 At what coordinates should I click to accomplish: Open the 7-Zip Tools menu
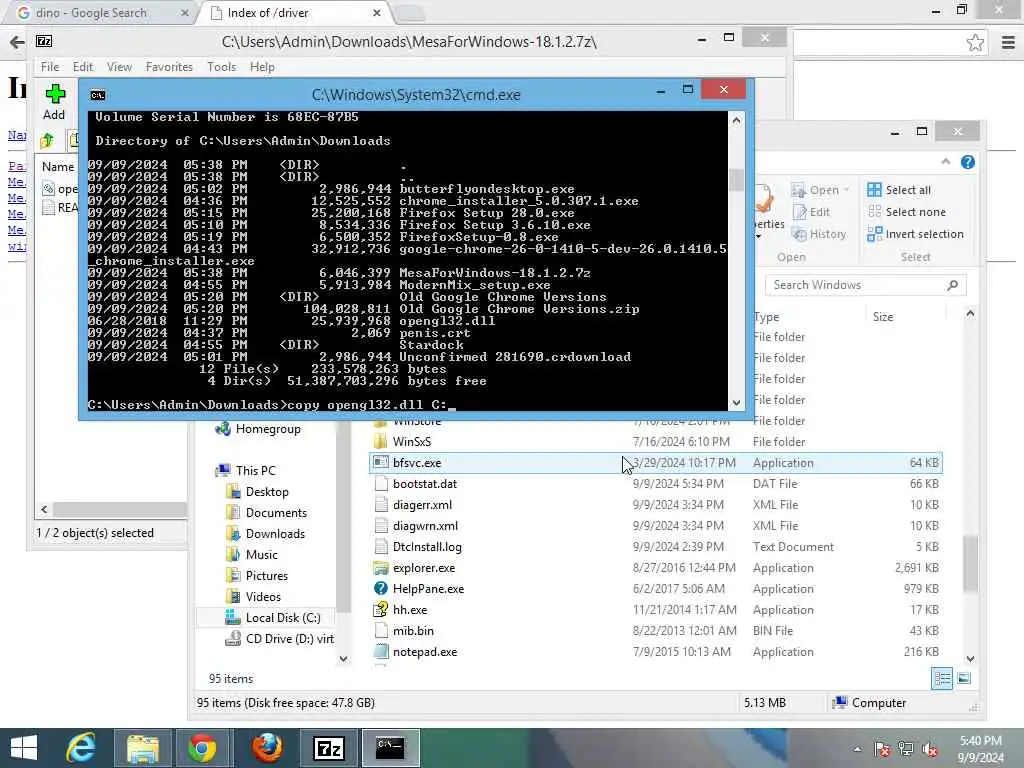[221, 67]
